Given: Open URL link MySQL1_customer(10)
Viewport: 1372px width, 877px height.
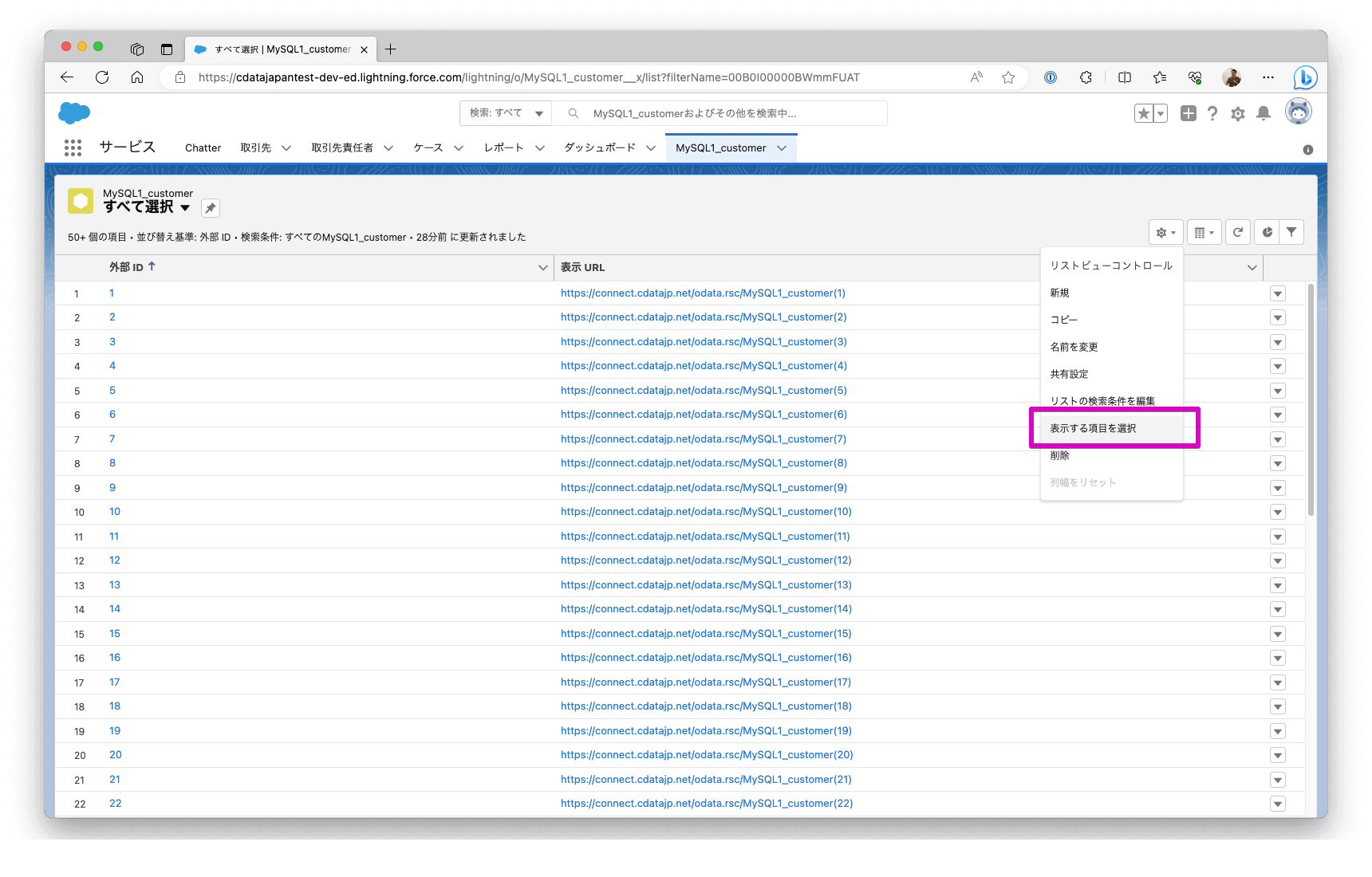Looking at the screenshot, I should 706,512.
